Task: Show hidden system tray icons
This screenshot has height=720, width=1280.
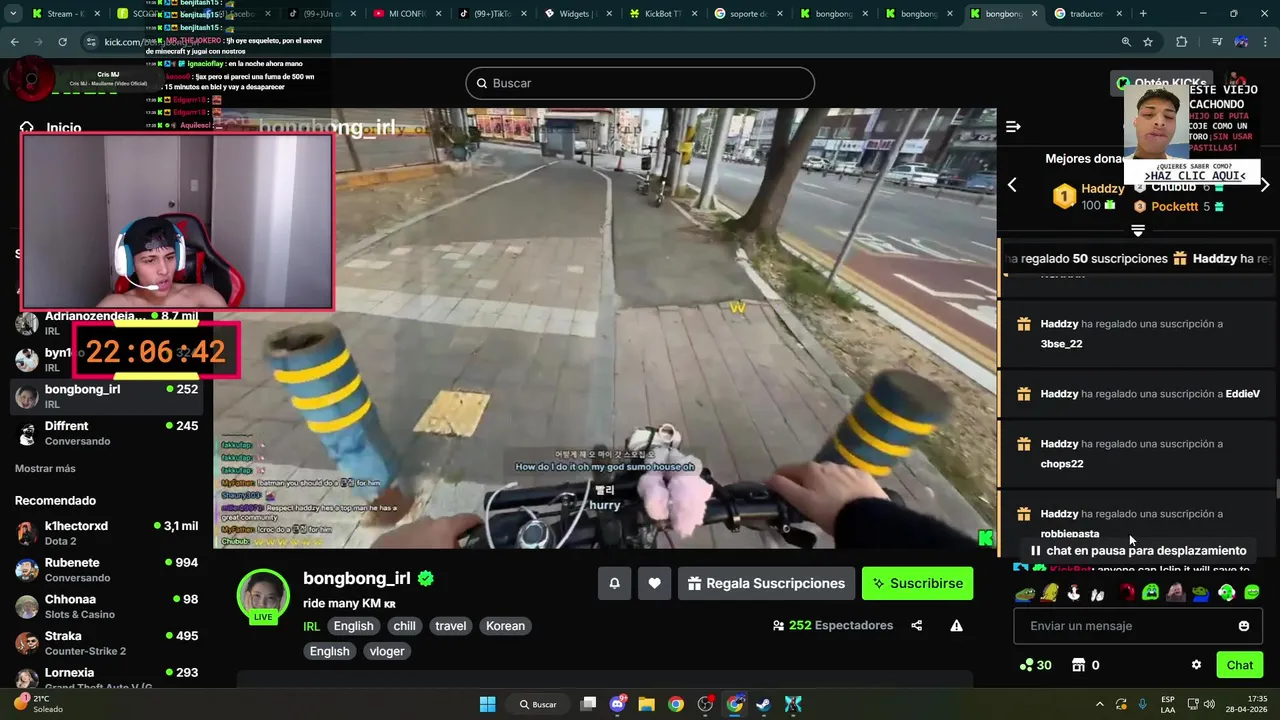Action: pyautogui.click(x=1099, y=704)
